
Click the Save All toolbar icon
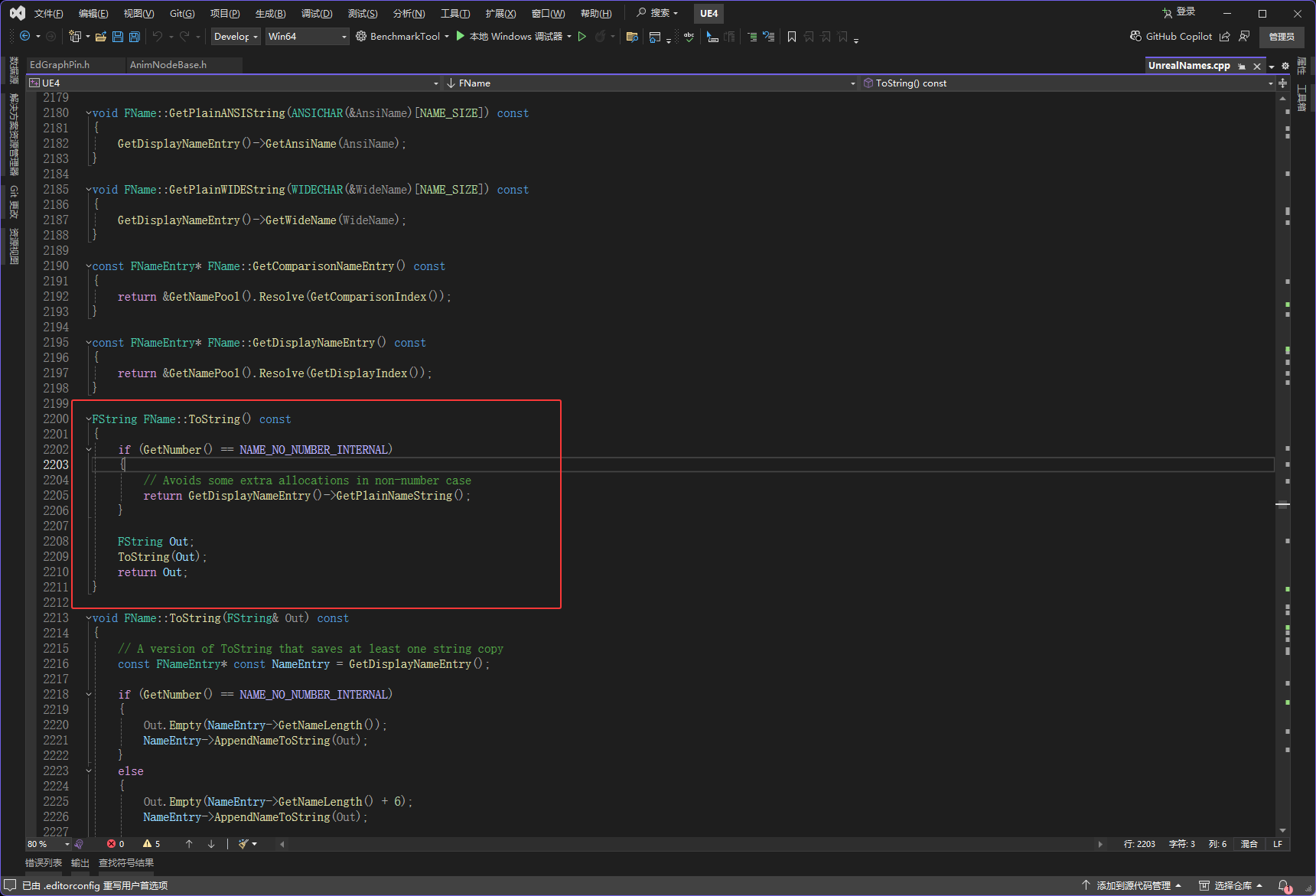tap(134, 36)
